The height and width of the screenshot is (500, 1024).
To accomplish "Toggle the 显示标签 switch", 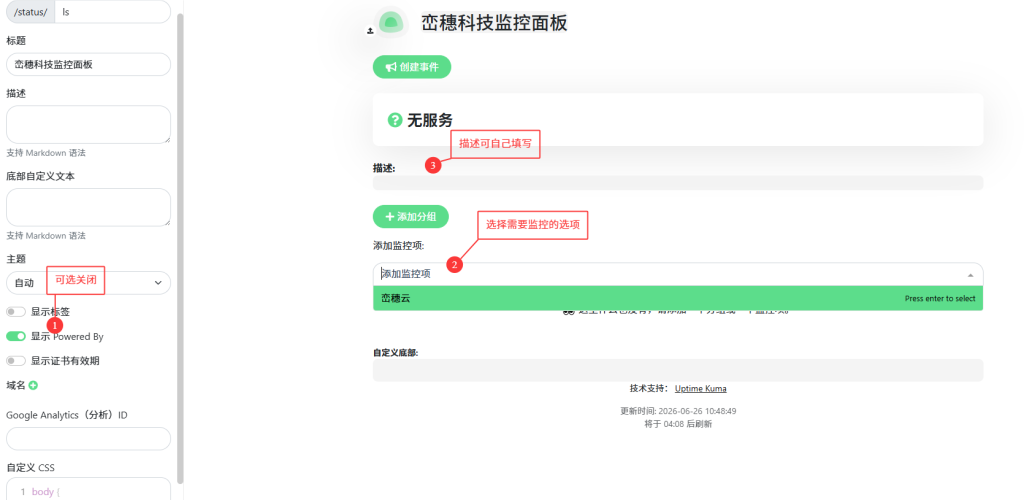I will click(x=16, y=312).
